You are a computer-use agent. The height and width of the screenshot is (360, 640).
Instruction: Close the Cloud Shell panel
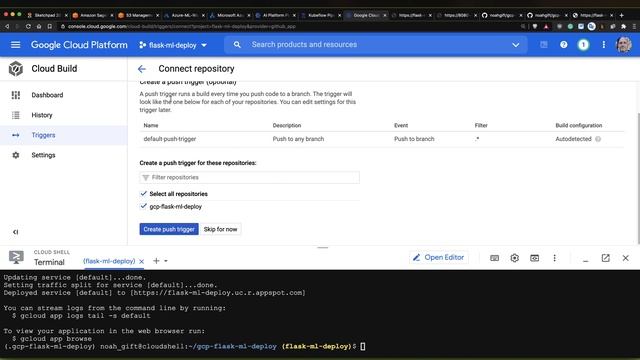tap(625, 258)
